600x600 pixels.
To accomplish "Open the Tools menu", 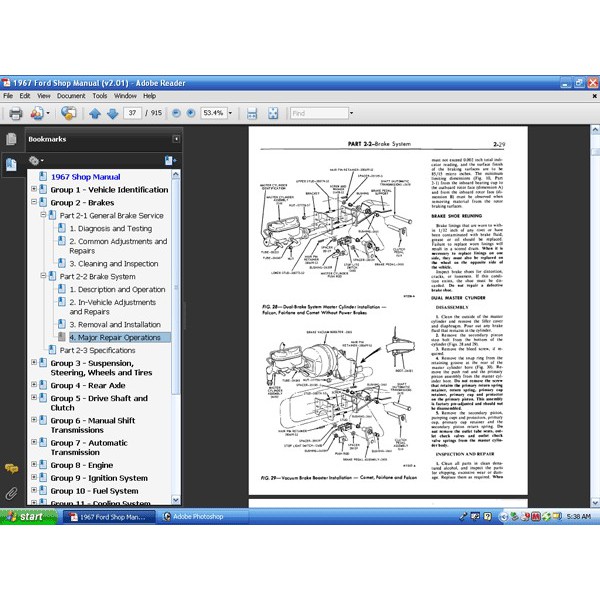I will (x=99, y=96).
